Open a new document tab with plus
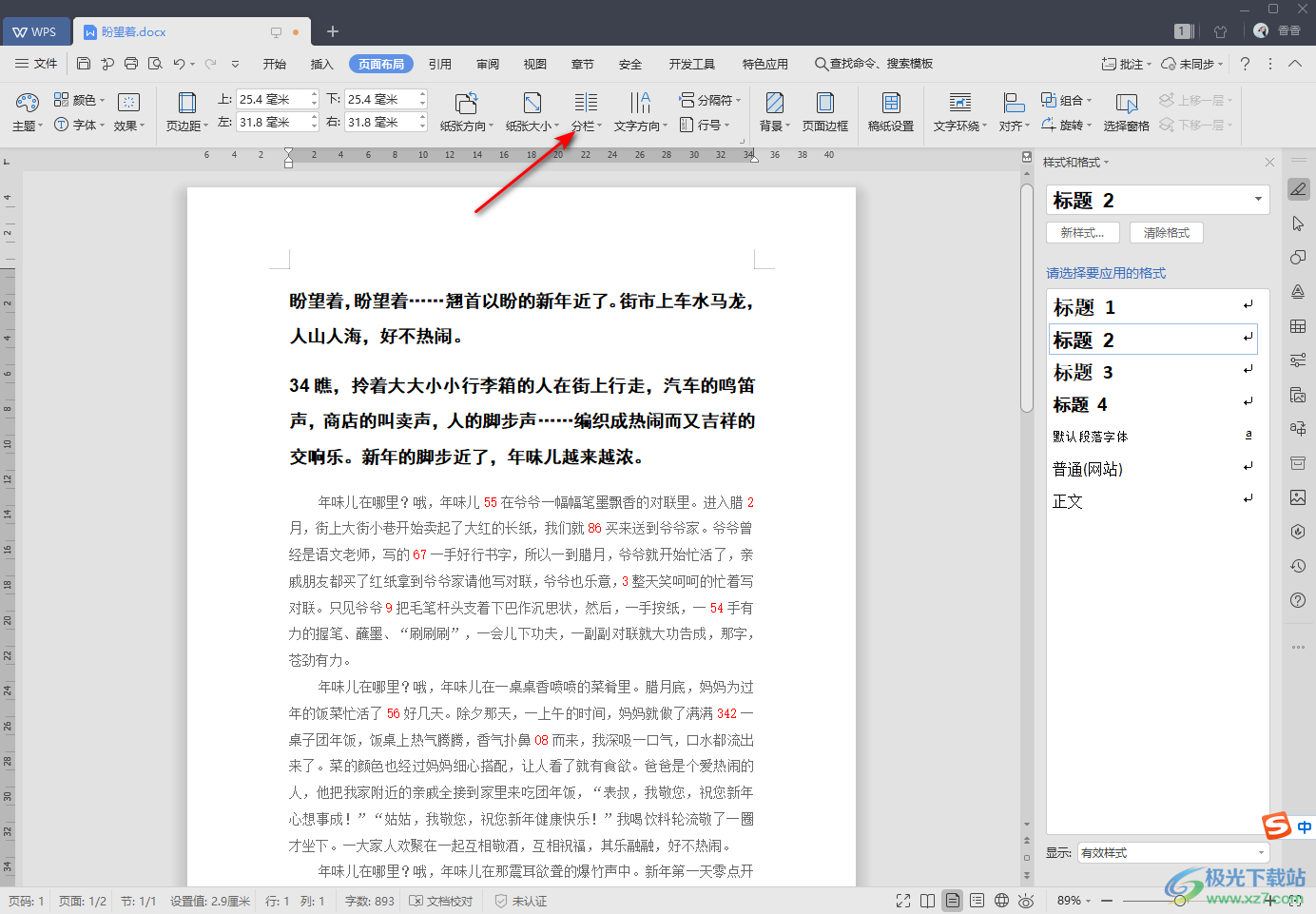Viewport: 1316px width, 914px height. coord(333,31)
